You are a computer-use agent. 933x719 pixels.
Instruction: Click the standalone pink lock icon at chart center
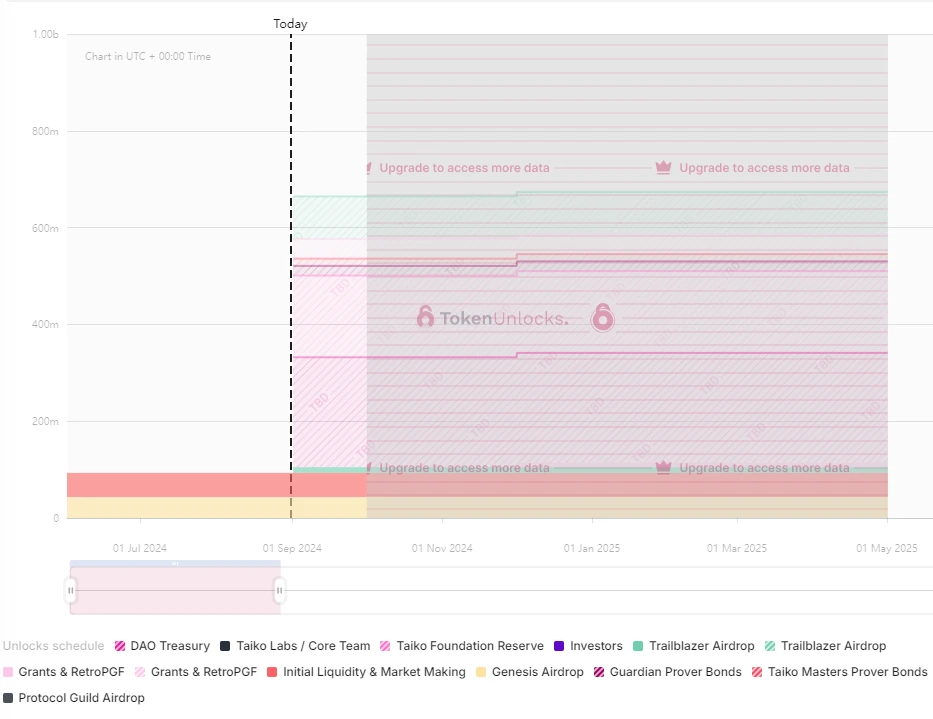602,318
